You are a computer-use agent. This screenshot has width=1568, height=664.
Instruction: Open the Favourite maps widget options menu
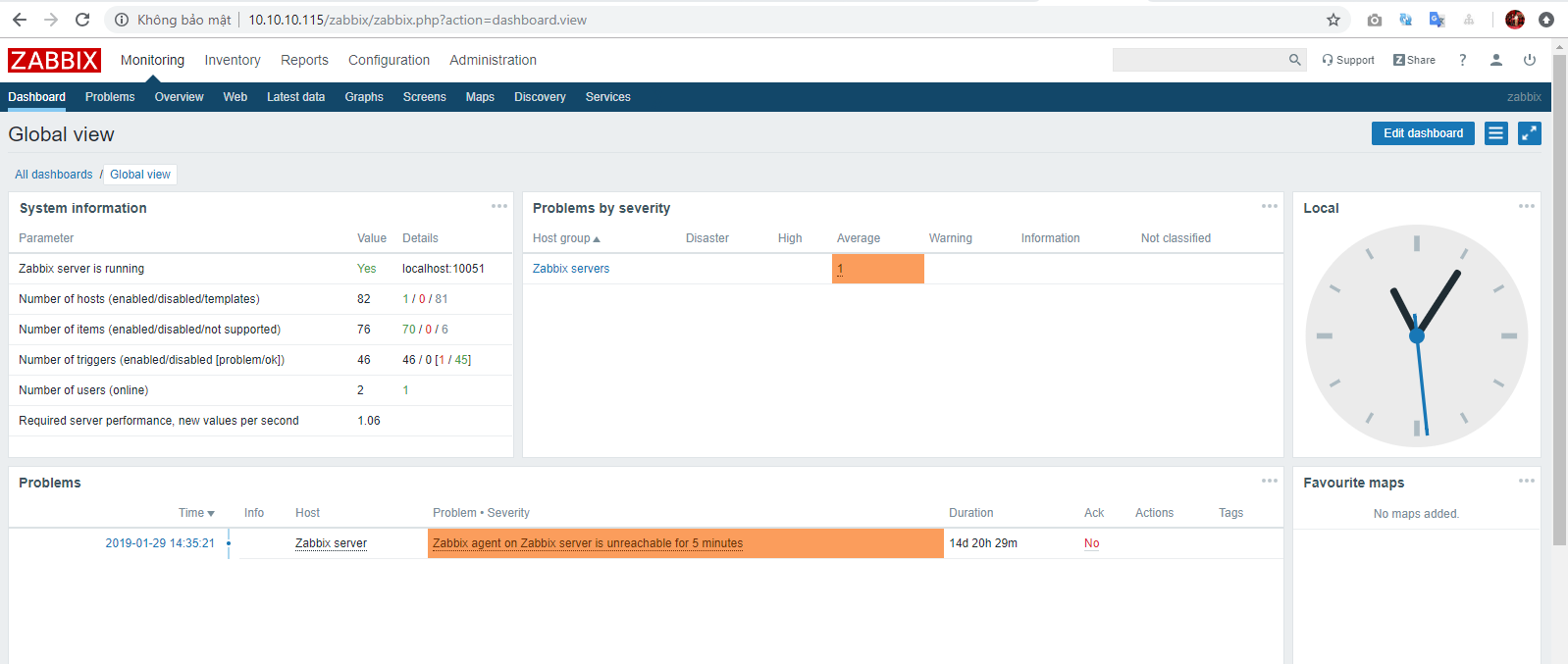[x=1527, y=481]
